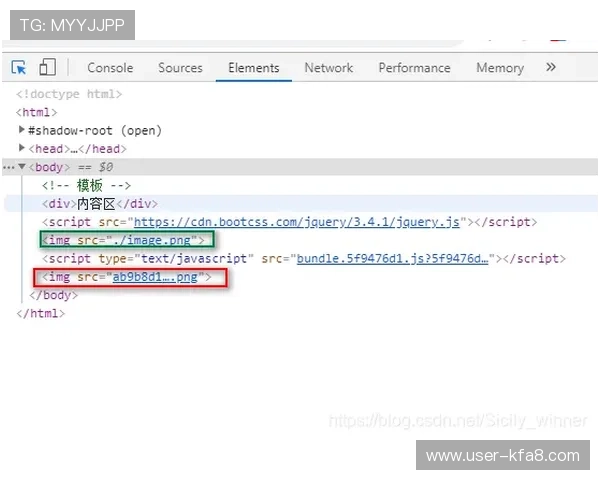
Task: Switch to the Sources tab
Action: 180,68
